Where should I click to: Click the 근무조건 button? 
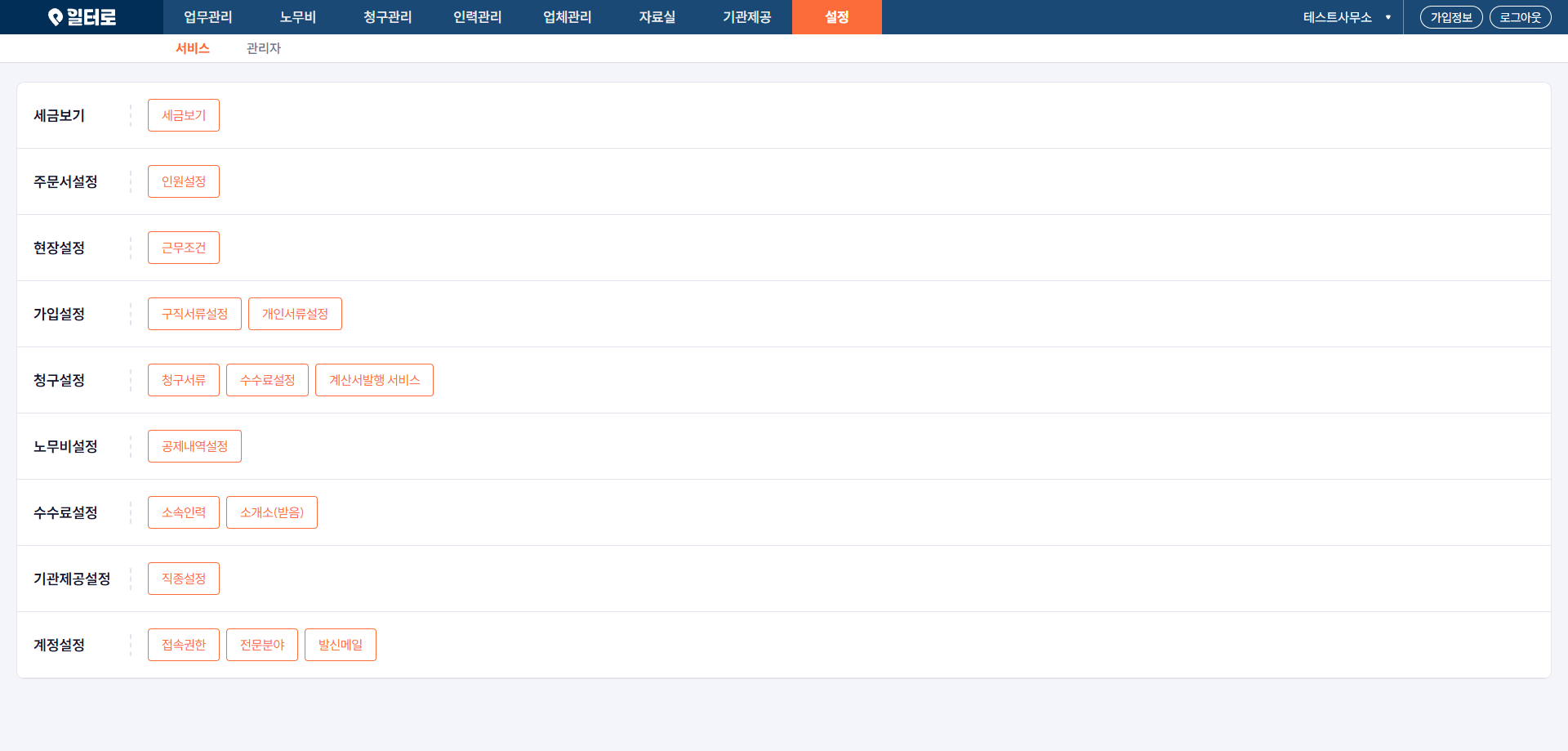(184, 248)
